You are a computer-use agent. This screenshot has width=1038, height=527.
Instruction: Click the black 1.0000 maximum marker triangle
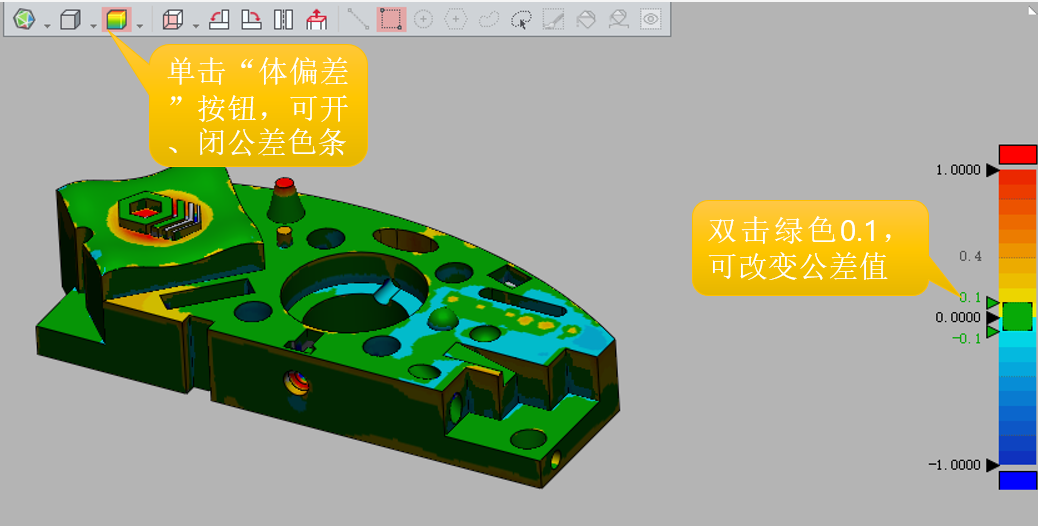click(992, 170)
